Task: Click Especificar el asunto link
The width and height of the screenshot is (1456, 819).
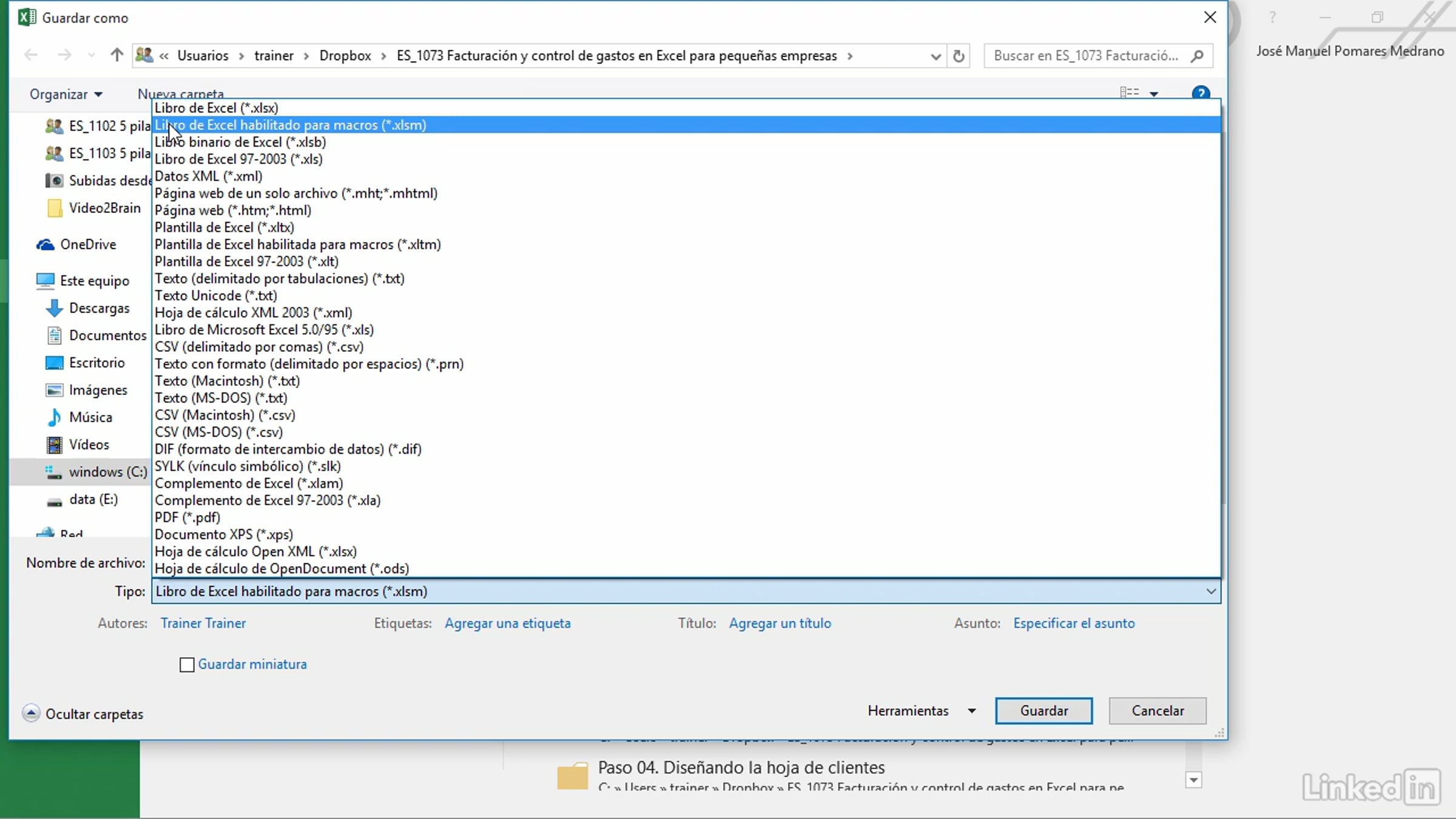Action: coord(1074,623)
